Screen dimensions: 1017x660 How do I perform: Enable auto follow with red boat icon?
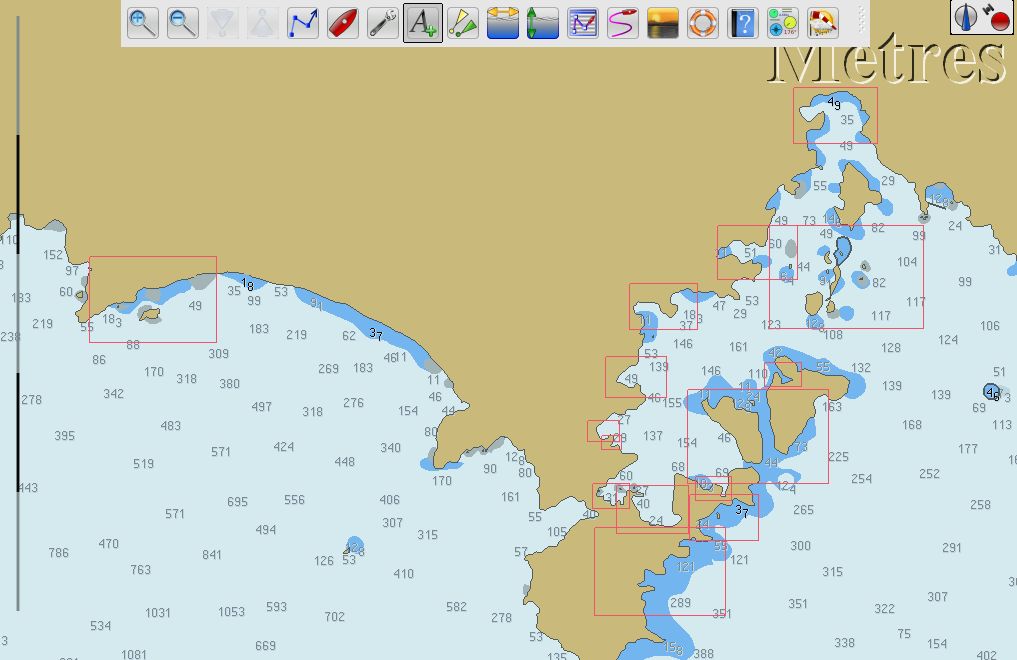pyautogui.click(x=343, y=23)
